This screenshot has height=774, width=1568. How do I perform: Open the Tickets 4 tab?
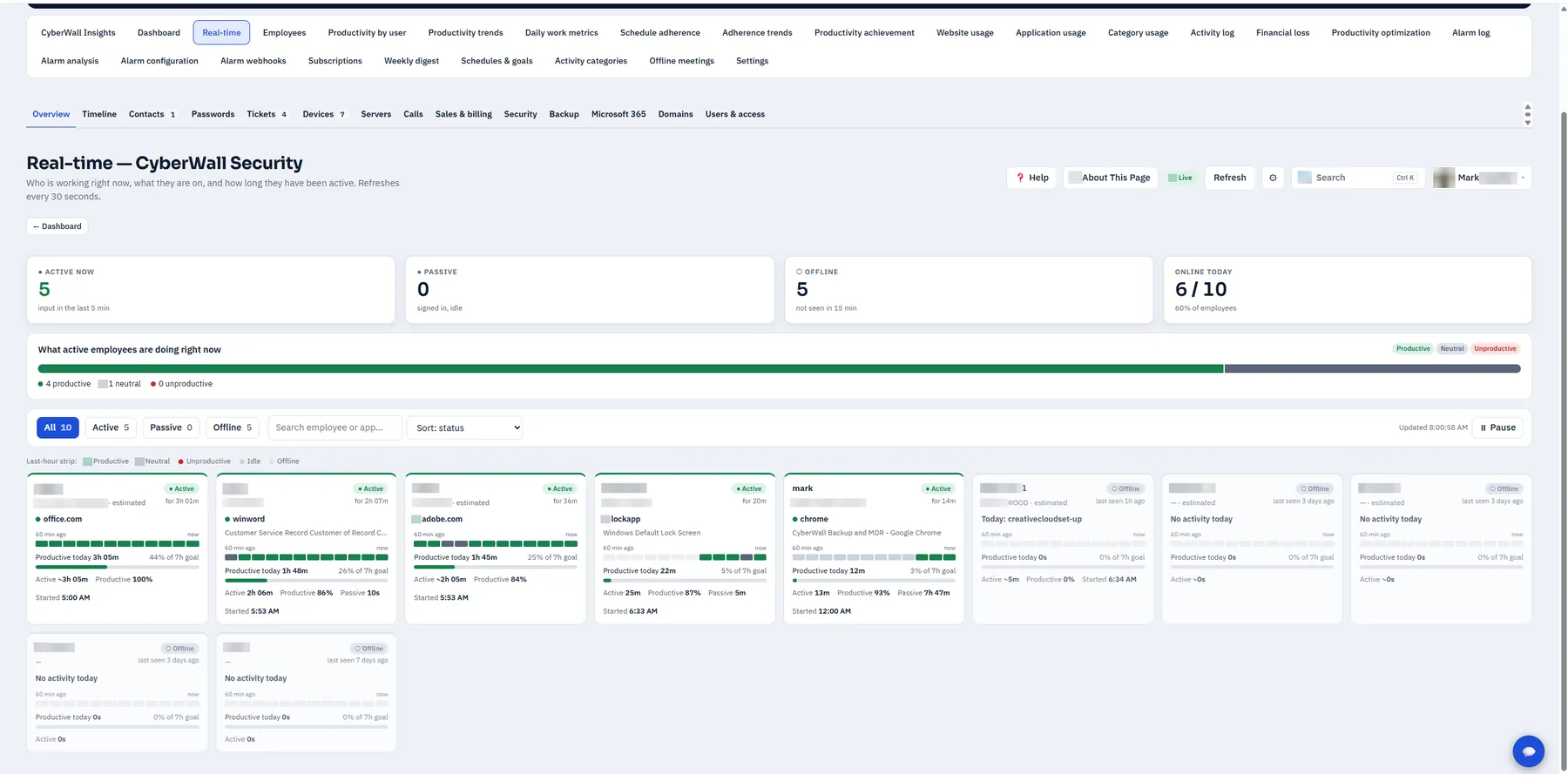click(x=267, y=114)
